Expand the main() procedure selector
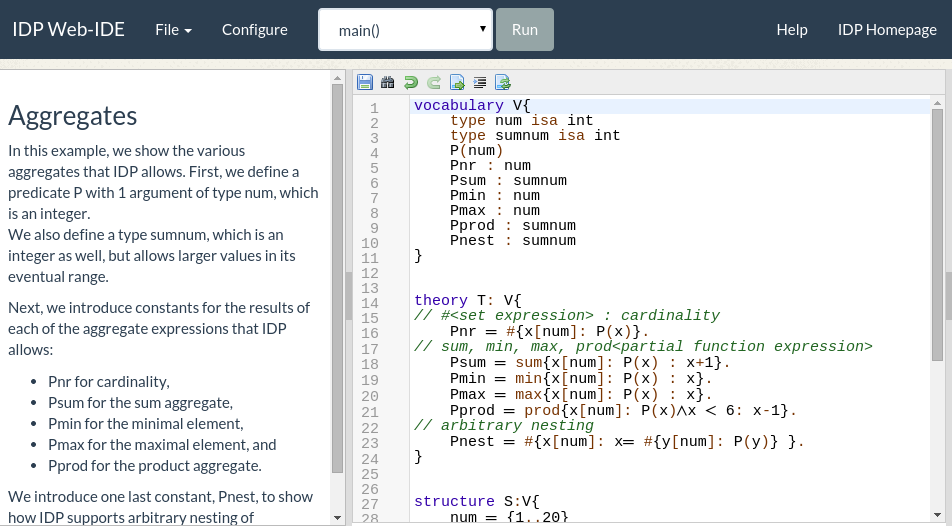The width and height of the screenshot is (952, 526). pos(405,29)
